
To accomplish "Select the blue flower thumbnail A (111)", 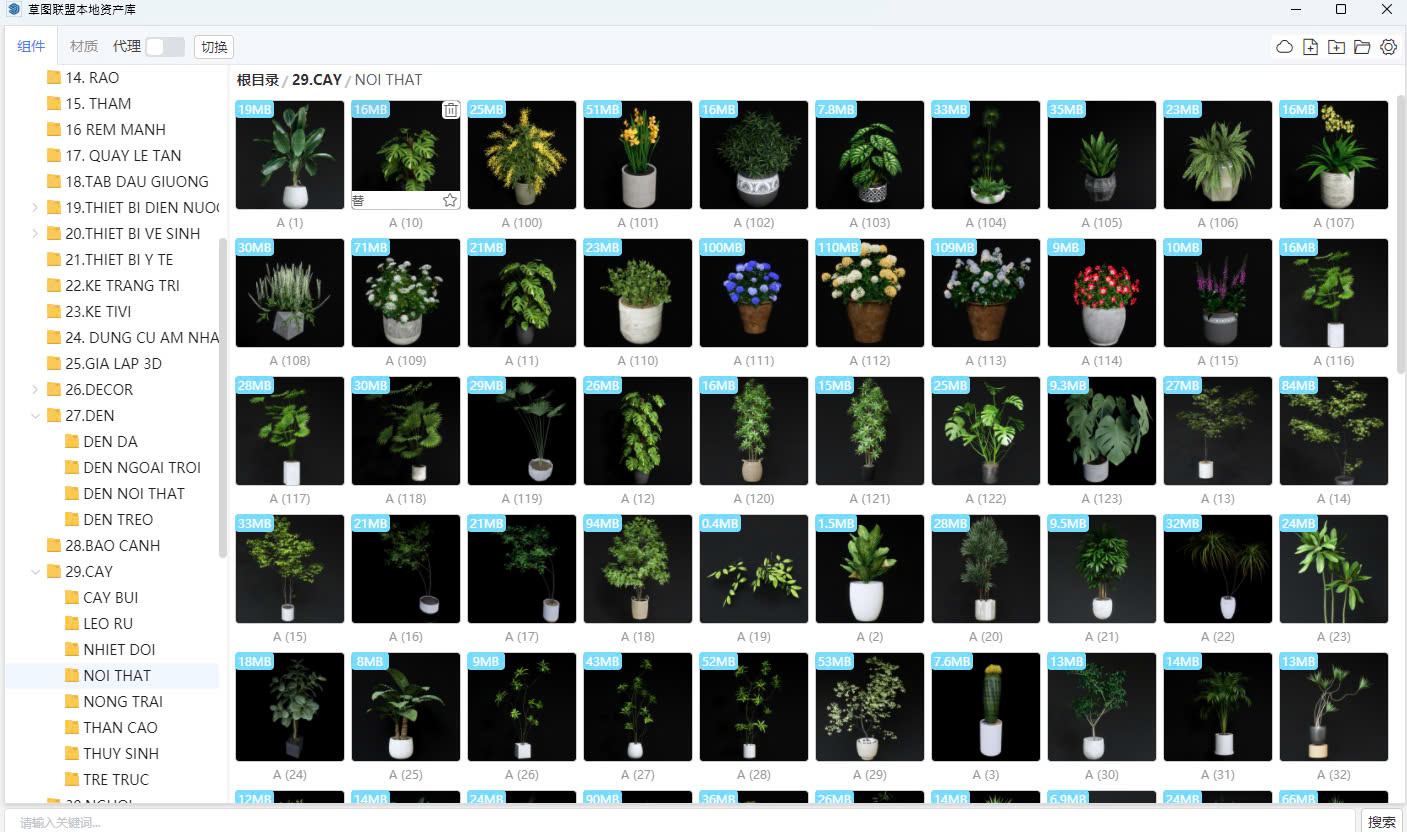I will (754, 293).
